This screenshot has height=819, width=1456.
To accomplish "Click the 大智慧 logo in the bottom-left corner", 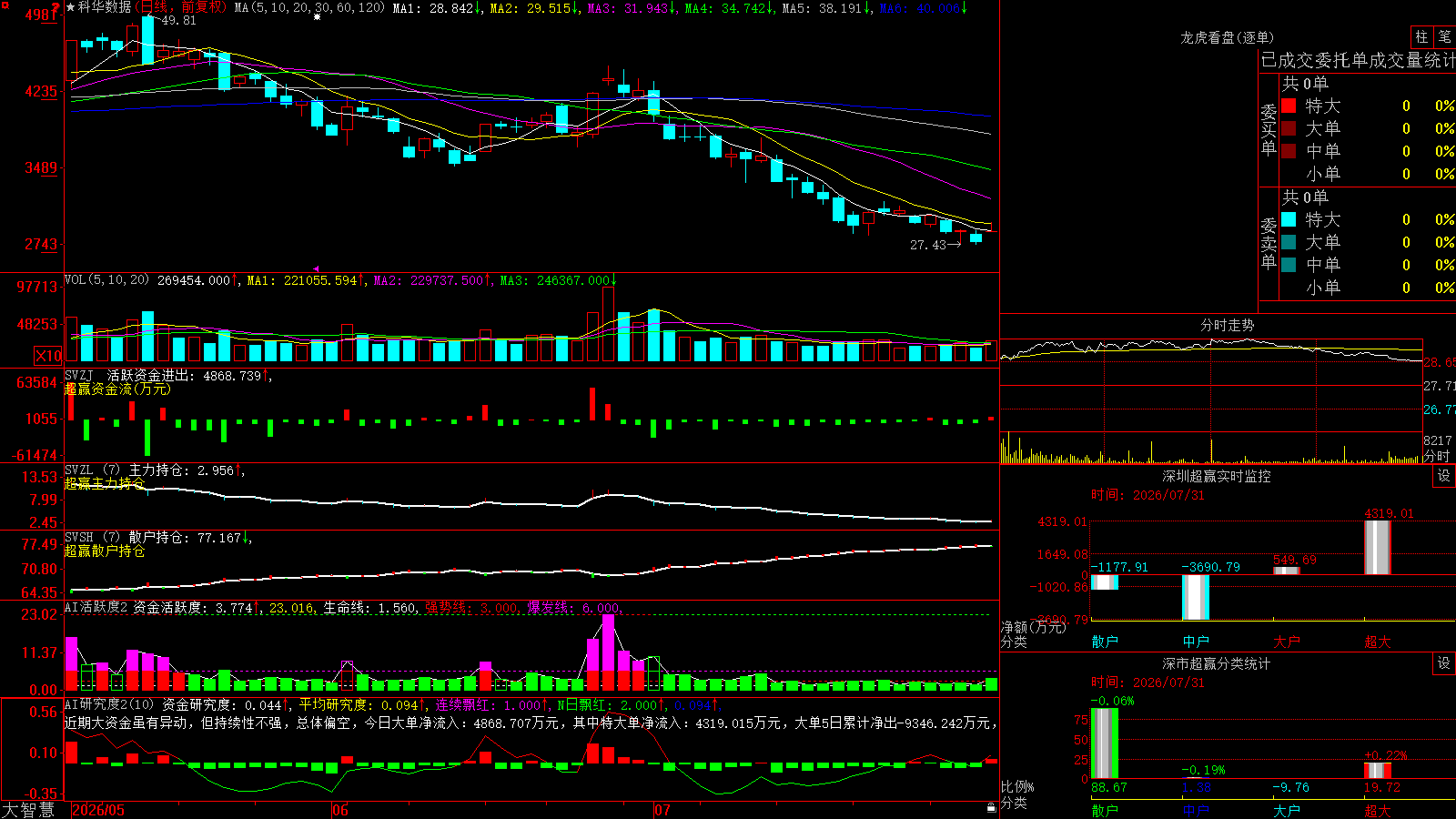I will click(28, 810).
